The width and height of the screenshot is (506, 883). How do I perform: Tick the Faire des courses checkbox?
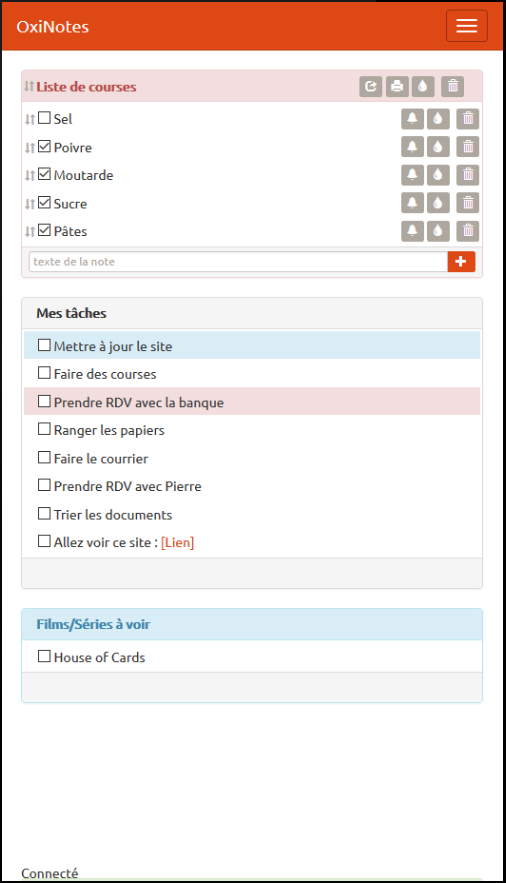(44, 373)
